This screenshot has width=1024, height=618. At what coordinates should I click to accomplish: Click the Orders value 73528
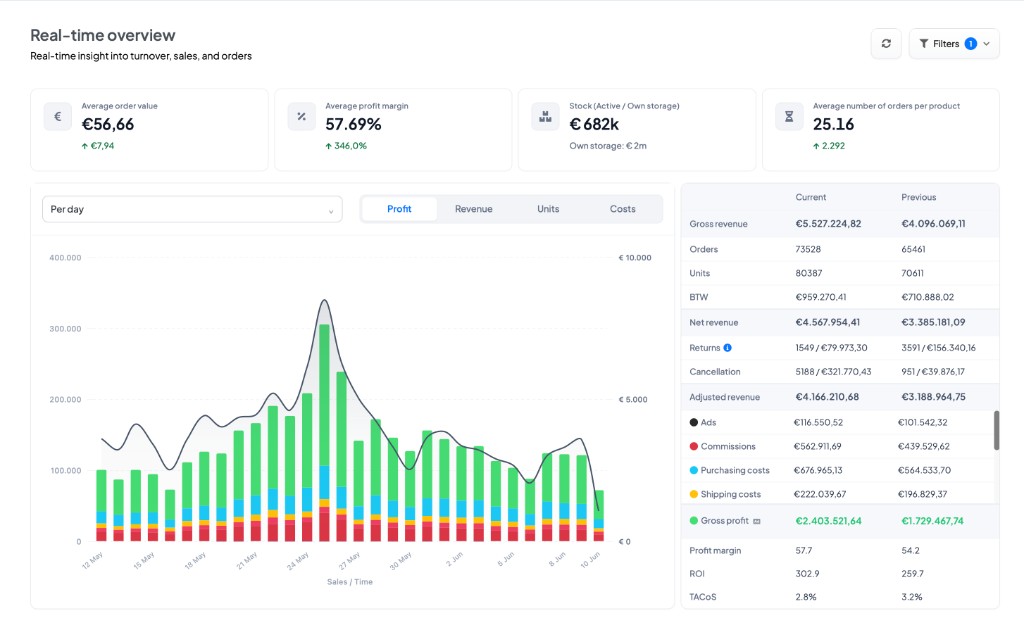(x=808, y=250)
